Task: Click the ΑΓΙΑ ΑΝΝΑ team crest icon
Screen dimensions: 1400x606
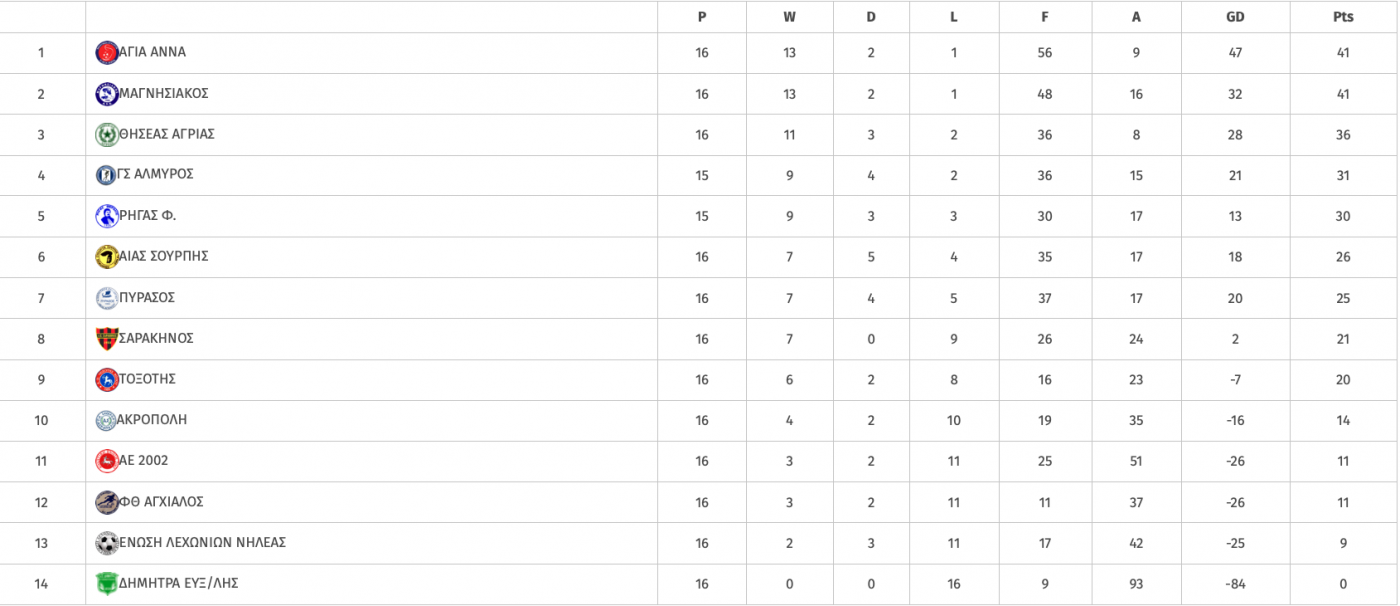Action: click(107, 53)
